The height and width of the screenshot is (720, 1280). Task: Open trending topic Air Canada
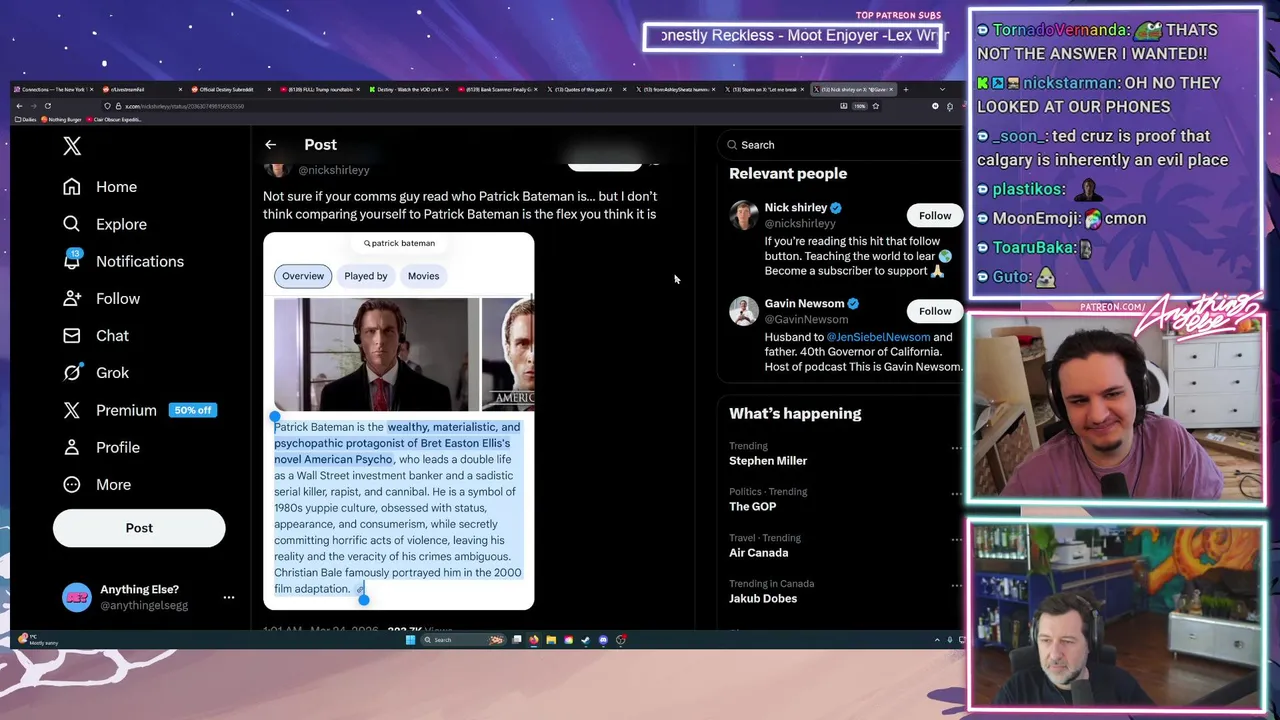point(758,553)
